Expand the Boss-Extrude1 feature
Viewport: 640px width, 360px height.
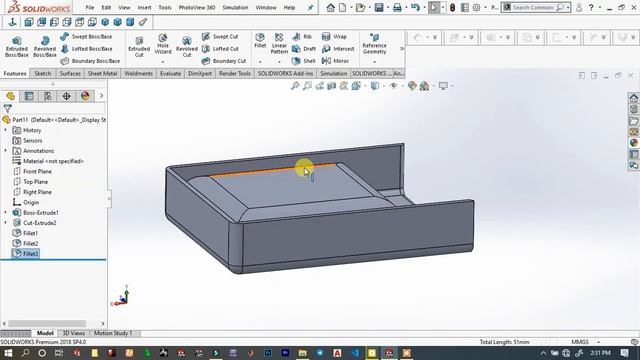(x=6, y=213)
